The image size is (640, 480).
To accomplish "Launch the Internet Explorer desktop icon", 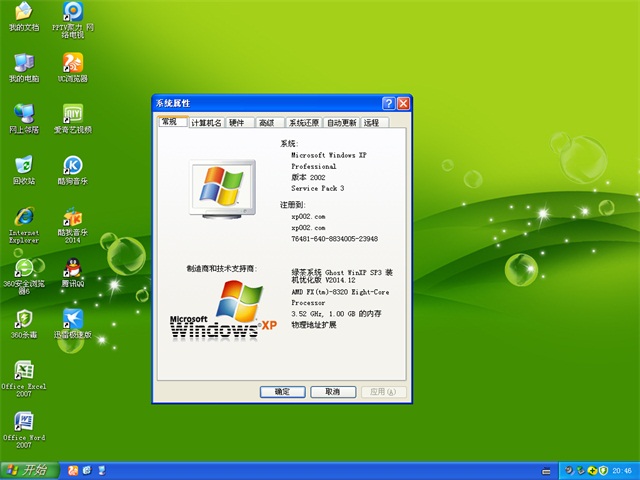I will coord(23,217).
